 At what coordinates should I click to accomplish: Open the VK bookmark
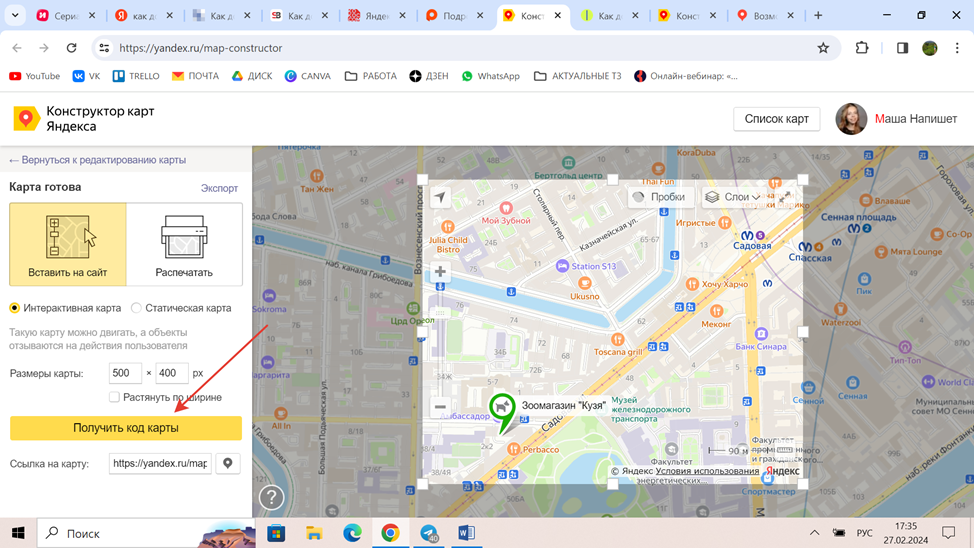pos(86,76)
